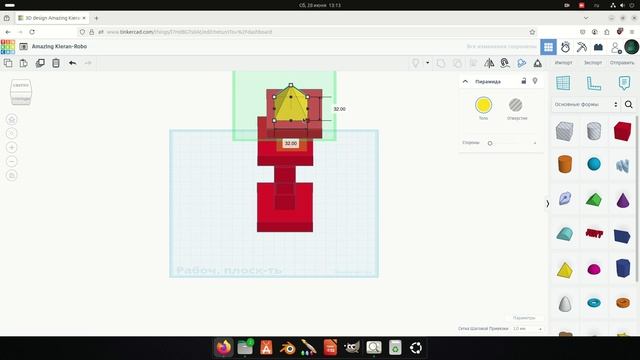The height and width of the screenshot is (360, 640).
Task: Open the Tinkercad home logo
Action: 8,47
